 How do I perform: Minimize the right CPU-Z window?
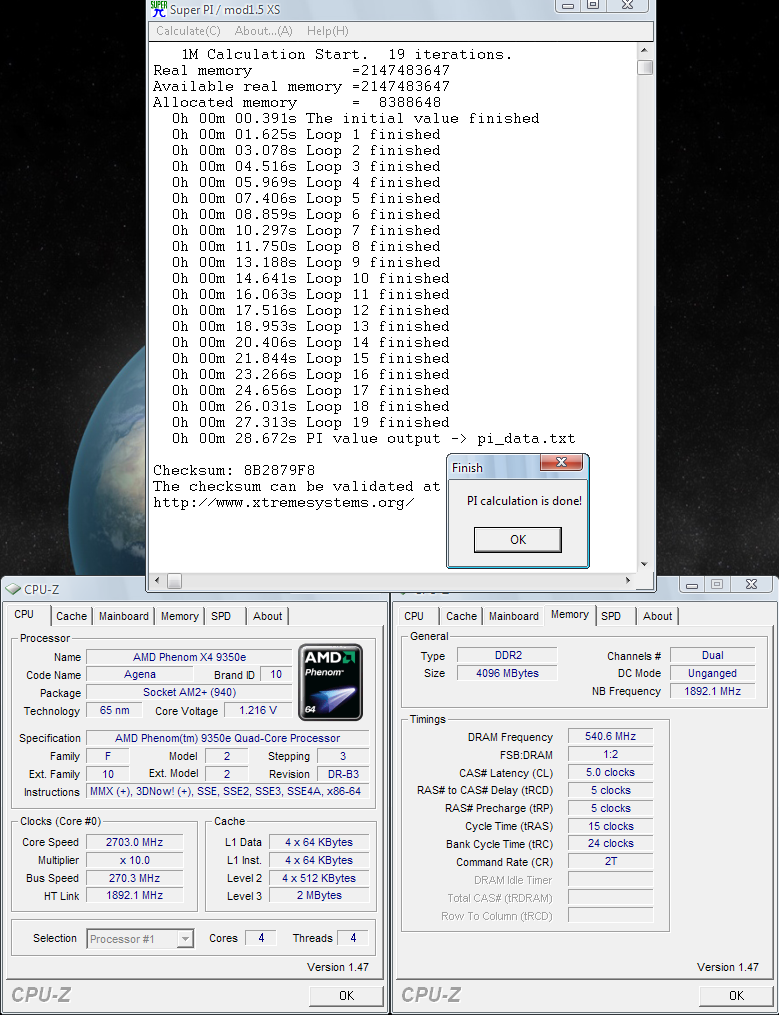(x=692, y=585)
